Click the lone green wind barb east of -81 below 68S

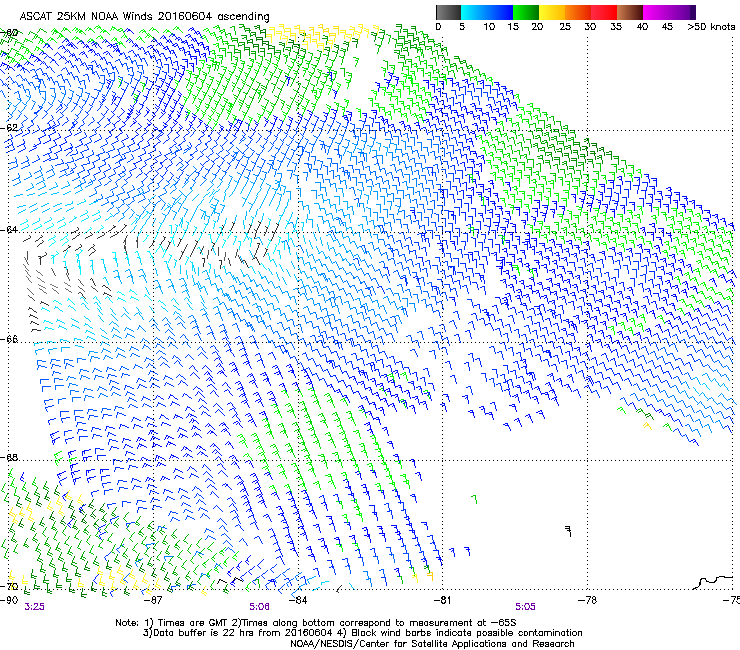click(475, 499)
